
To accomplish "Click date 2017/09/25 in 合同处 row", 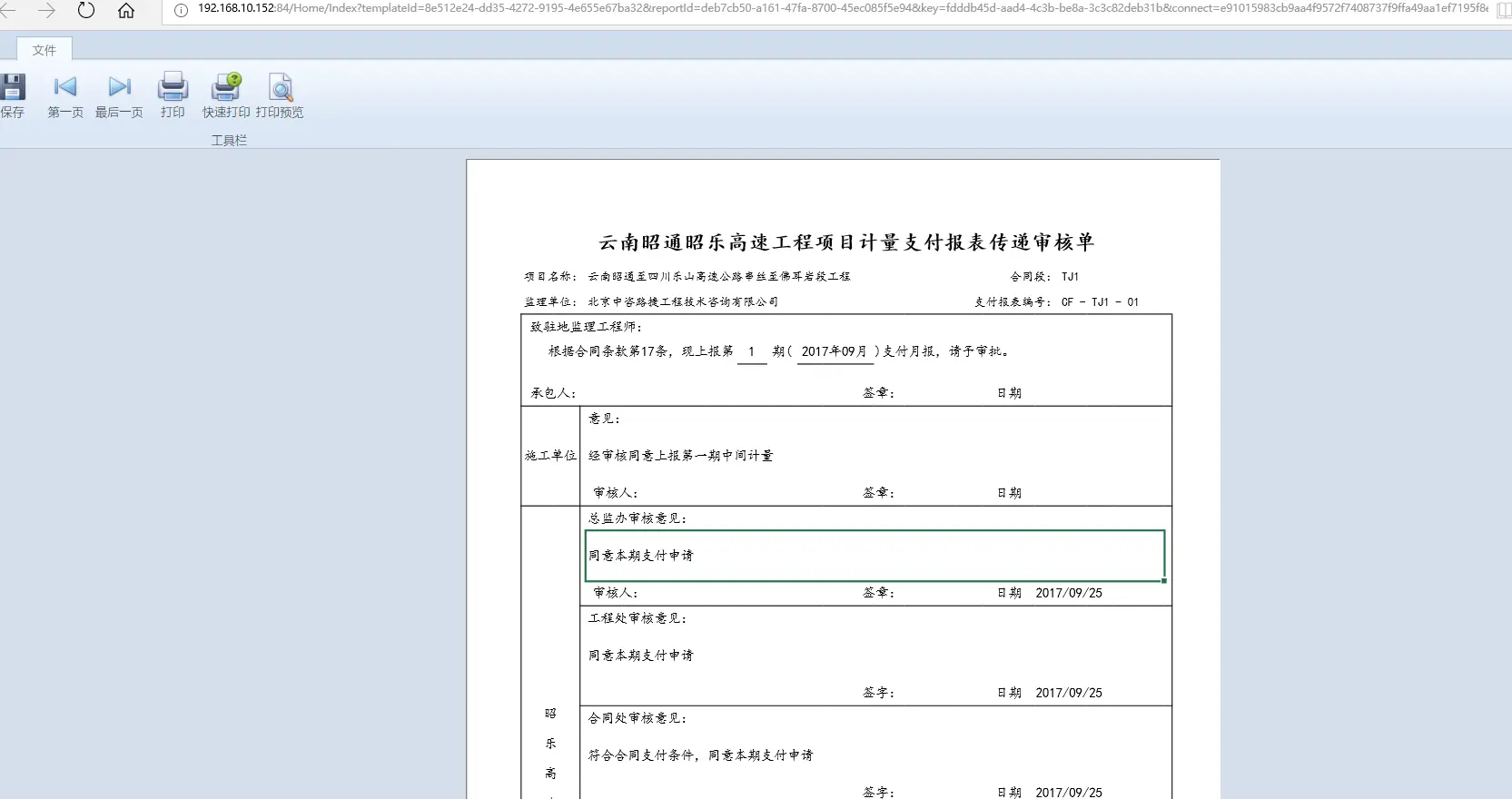I will (x=1069, y=793).
